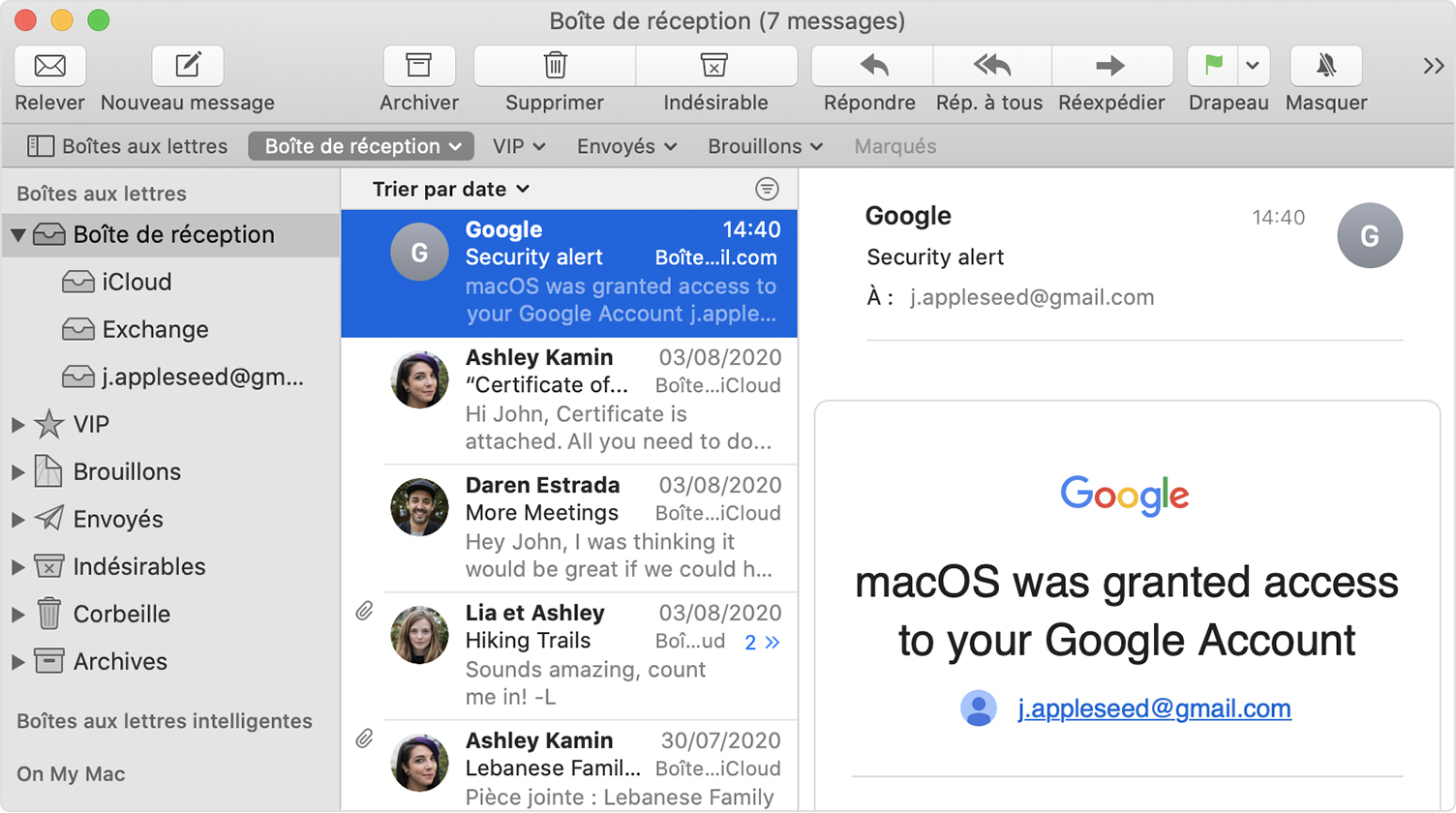Archive the selected email via the Archiver icon
The height and width of the screenshot is (813, 1456).
tap(419, 66)
